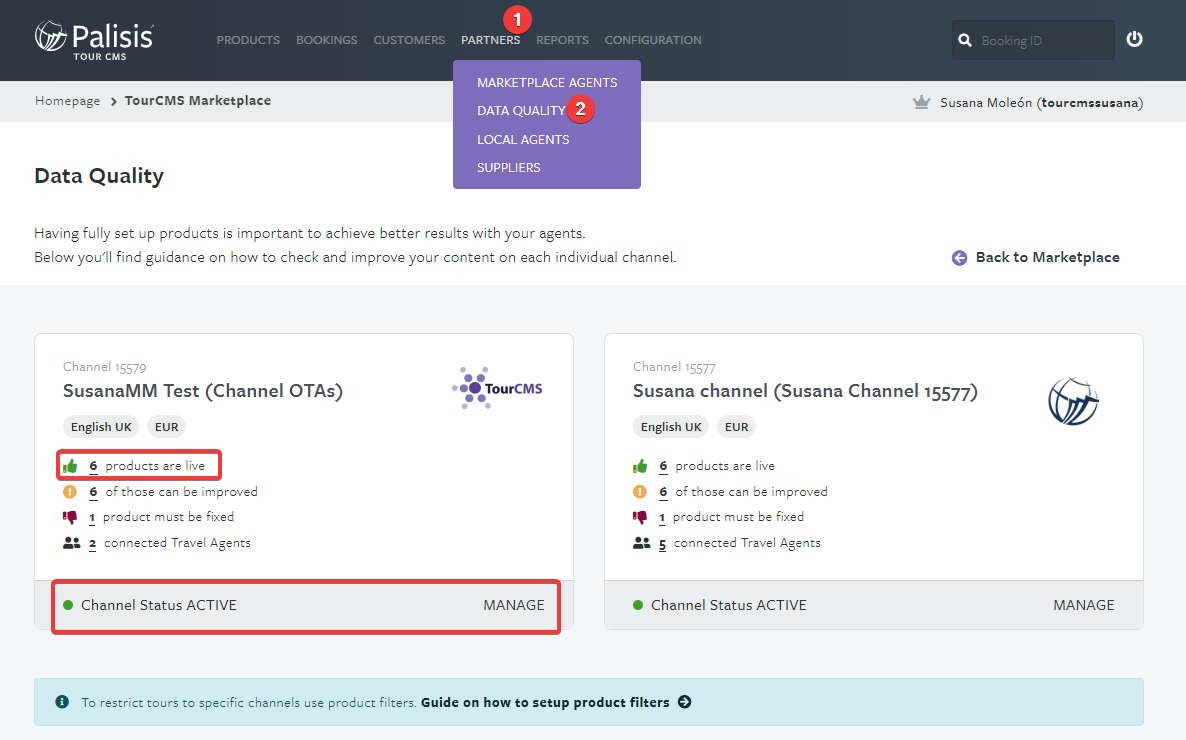Viewport: 1186px width, 740px height.
Task: Click 6 products are live in SusanaMM card
Action: pos(147,466)
